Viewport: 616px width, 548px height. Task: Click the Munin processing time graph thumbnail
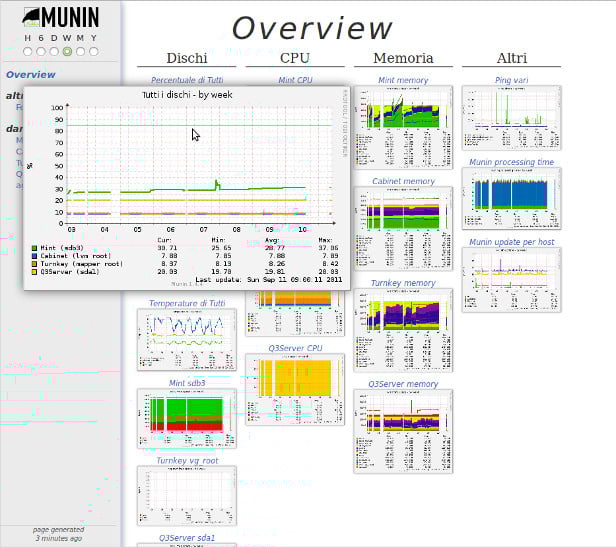click(512, 199)
